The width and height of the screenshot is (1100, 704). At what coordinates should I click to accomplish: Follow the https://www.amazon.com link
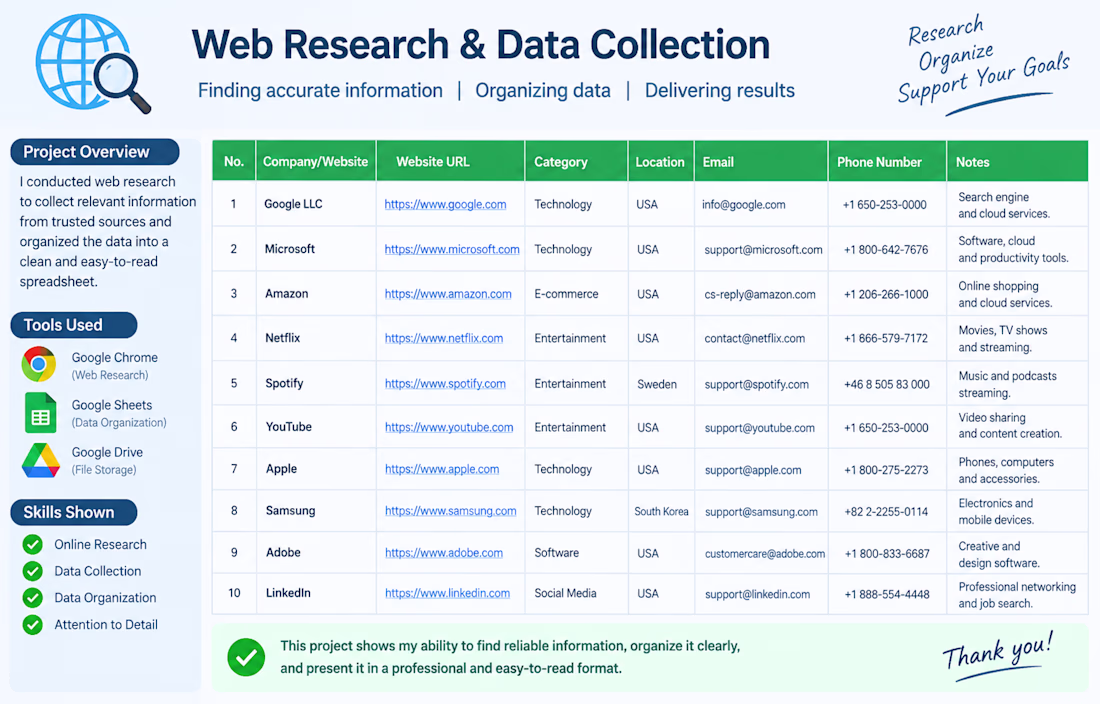coord(448,294)
